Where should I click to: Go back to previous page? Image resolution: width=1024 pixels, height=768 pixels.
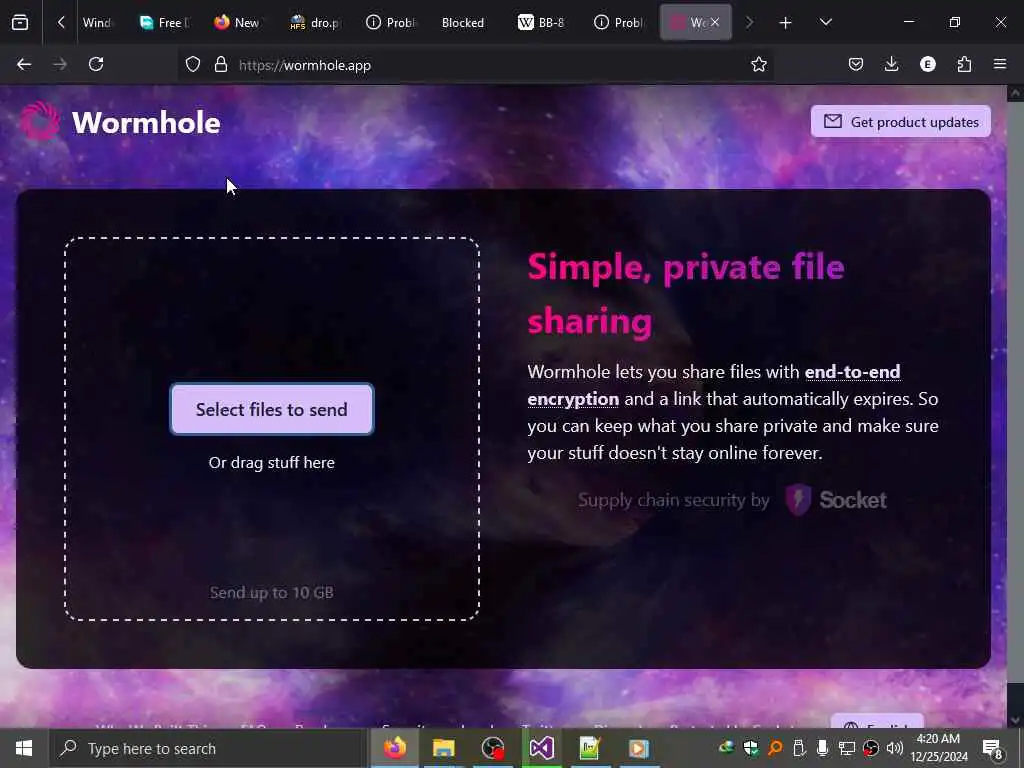(24, 65)
